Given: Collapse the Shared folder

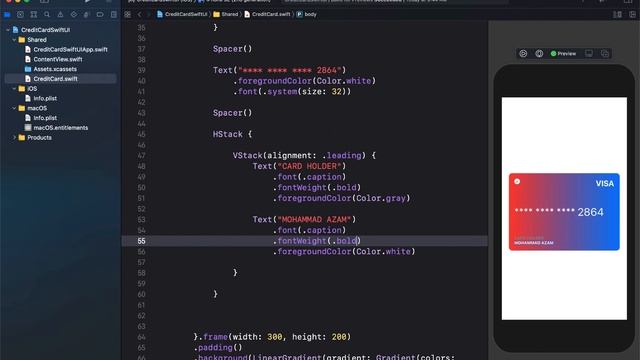Looking at the screenshot, I should pos(14,40).
